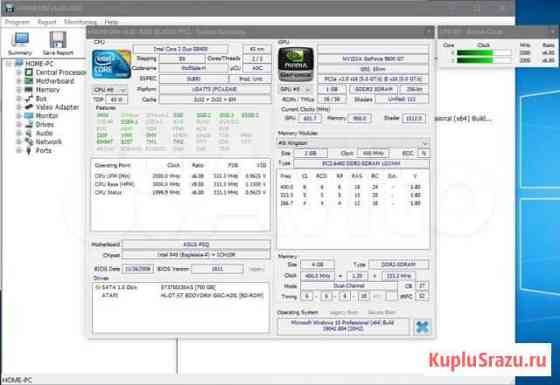Viewport: 560px width, 385px height.
Task: Select the Monitor tree item label
Action: (47, 116)
